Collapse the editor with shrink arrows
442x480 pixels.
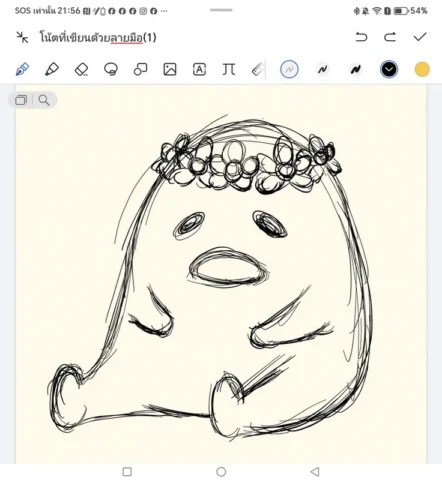tap(22, 37)
